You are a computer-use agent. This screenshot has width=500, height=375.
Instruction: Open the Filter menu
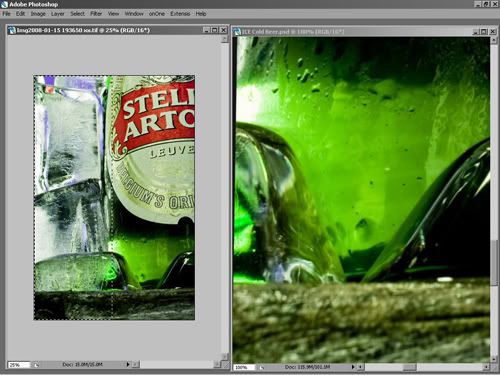tap(96, 14)
